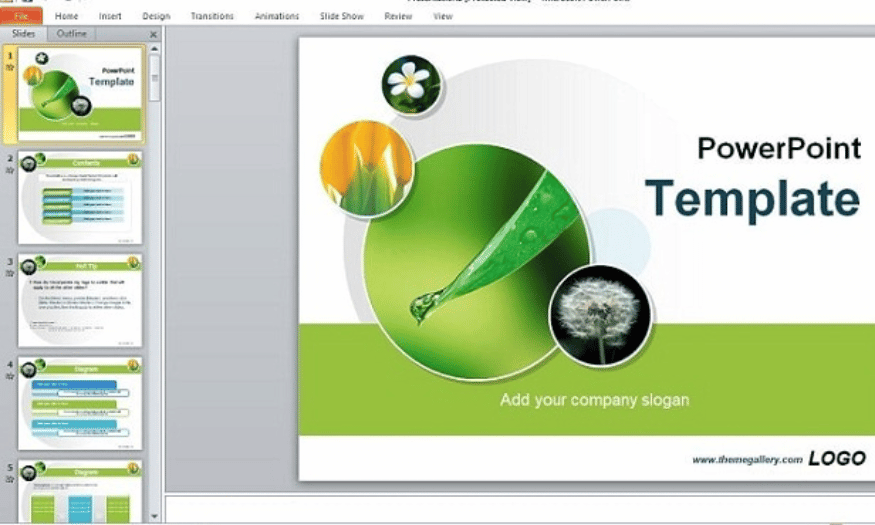Screen dimensions: 875x525
Task: Select slide 4 Diagram thumbnail
Action: tap(80, 403)
